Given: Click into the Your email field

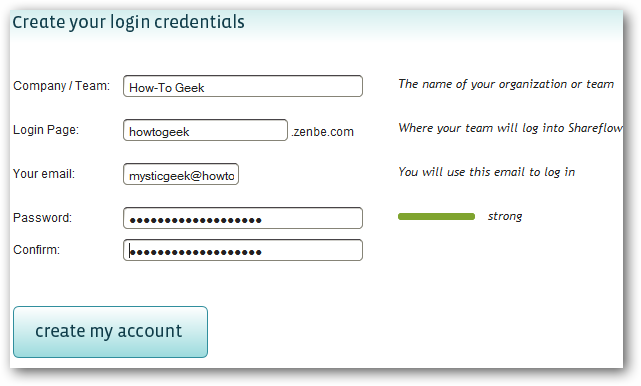Looking at the screenshot, I should (x=181, y=174).
